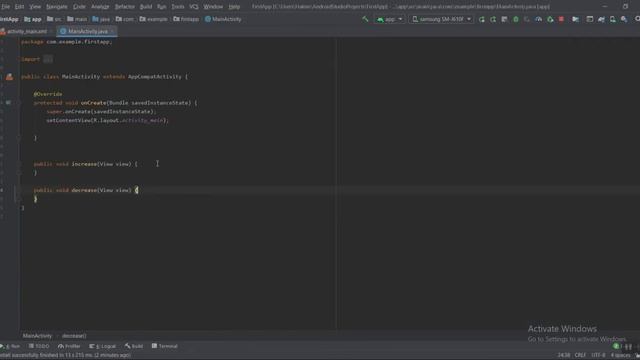
Task: Click the override gutter icon beside onCreate
Action: click(8, 103)
